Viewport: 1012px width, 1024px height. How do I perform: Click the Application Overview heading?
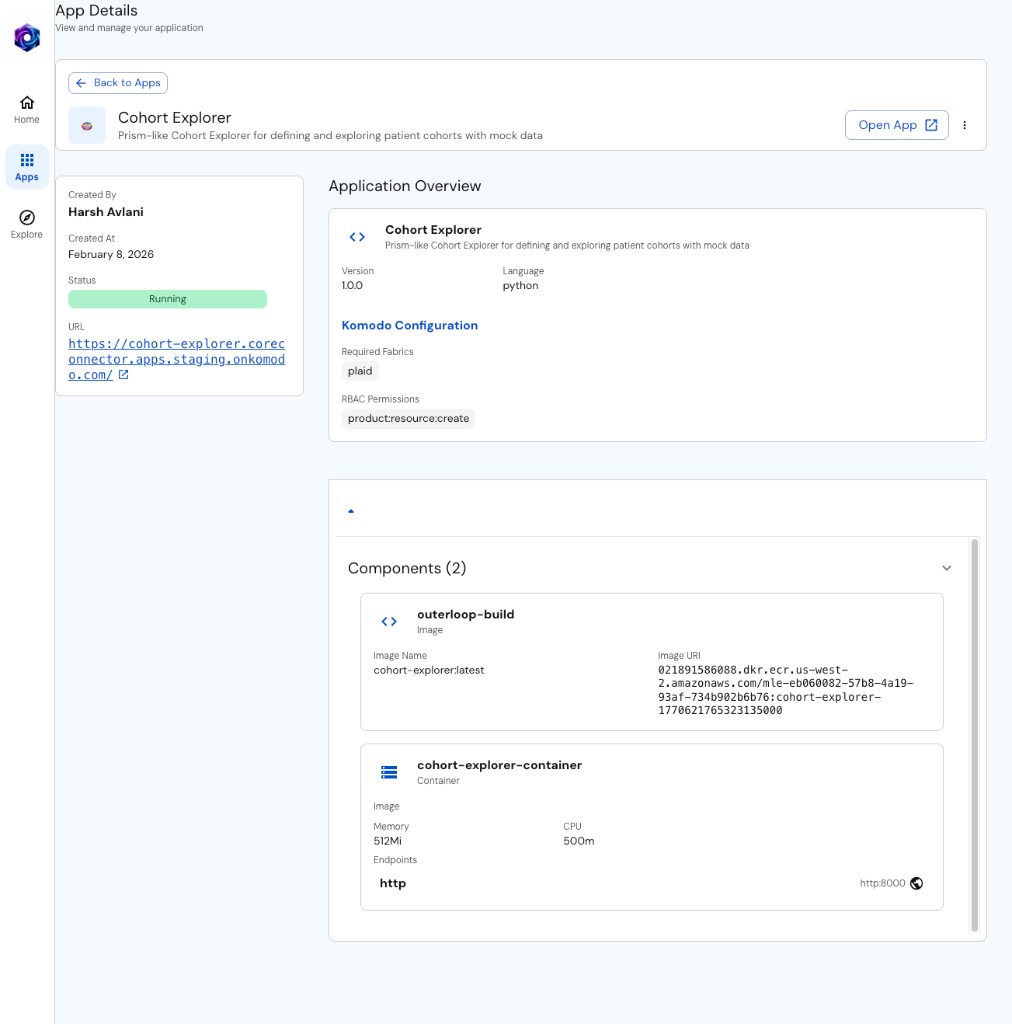(405, 186)
